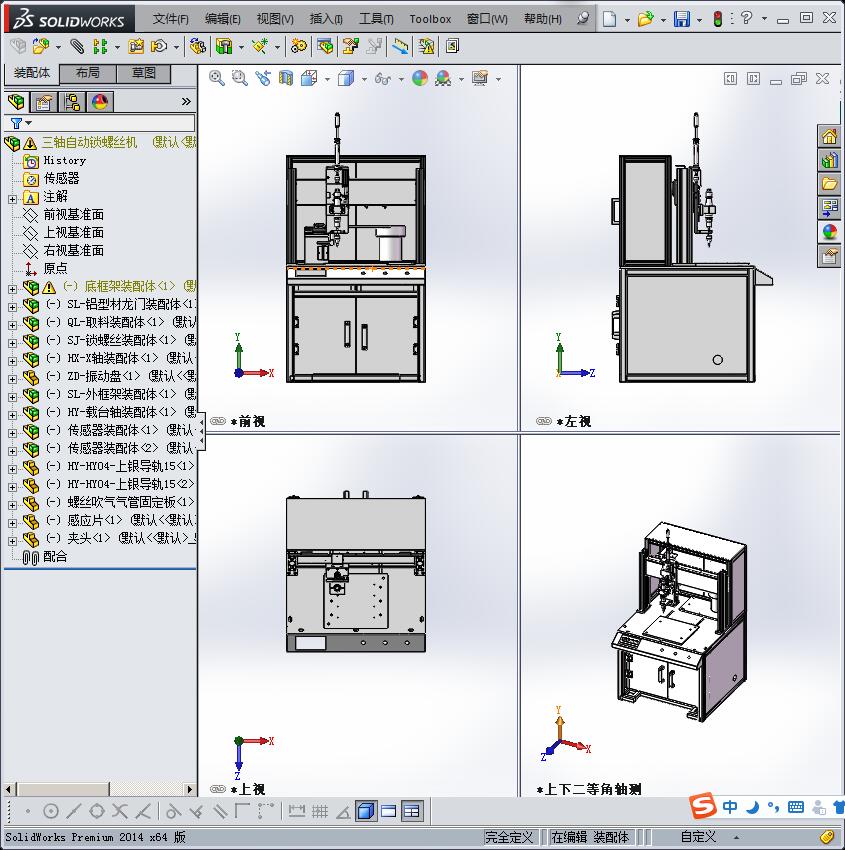Select the 配合 mates folder
The image size is (845, 850).
pos(55,556)
